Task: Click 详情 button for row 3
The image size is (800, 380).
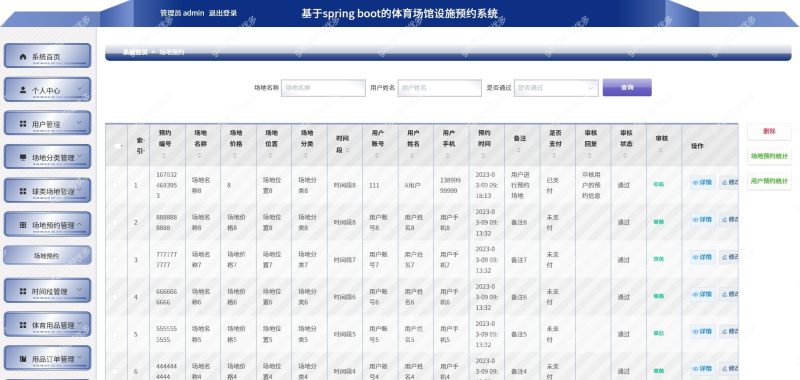Action: pos(702,257)
